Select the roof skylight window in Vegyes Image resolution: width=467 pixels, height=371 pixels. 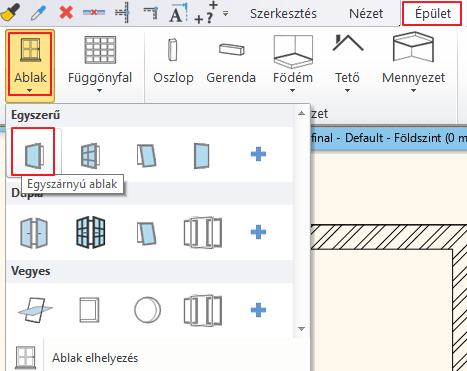point(35,310)
